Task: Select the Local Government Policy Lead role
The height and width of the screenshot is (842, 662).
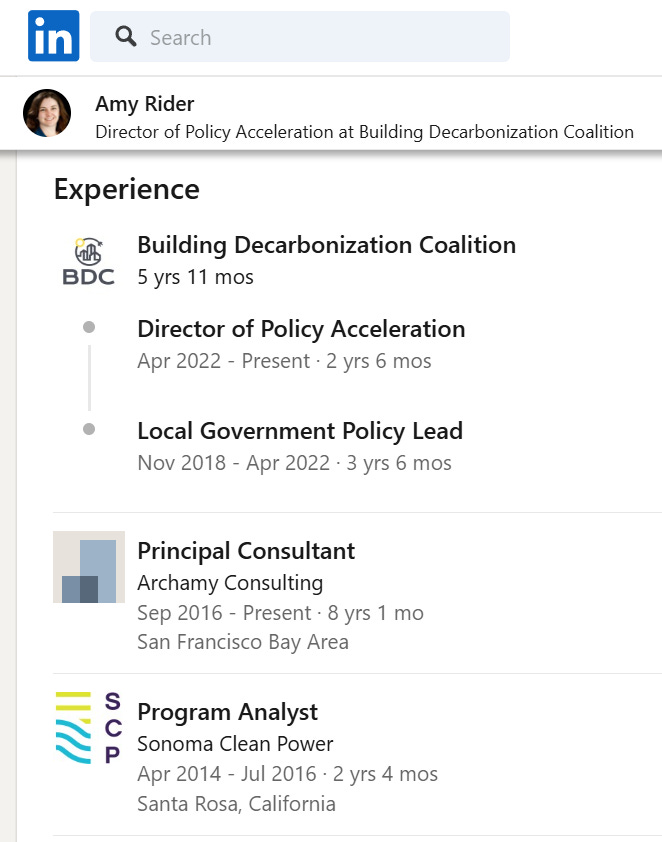Action: [x=300, y=431]
